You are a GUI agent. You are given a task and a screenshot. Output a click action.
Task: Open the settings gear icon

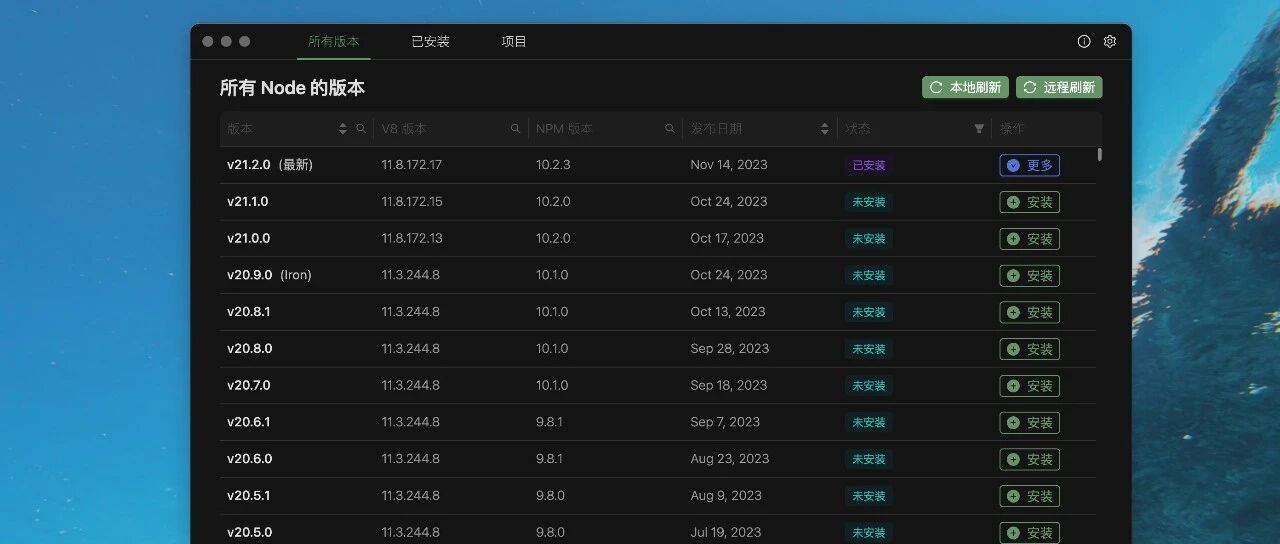[1110, 42]
